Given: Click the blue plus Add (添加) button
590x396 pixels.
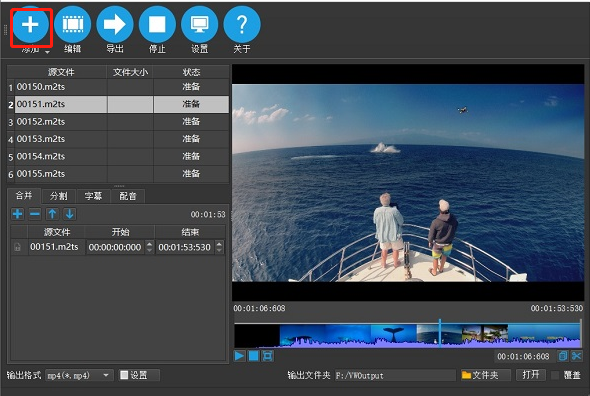Looking at the screenshot, I should click(30, 24).
